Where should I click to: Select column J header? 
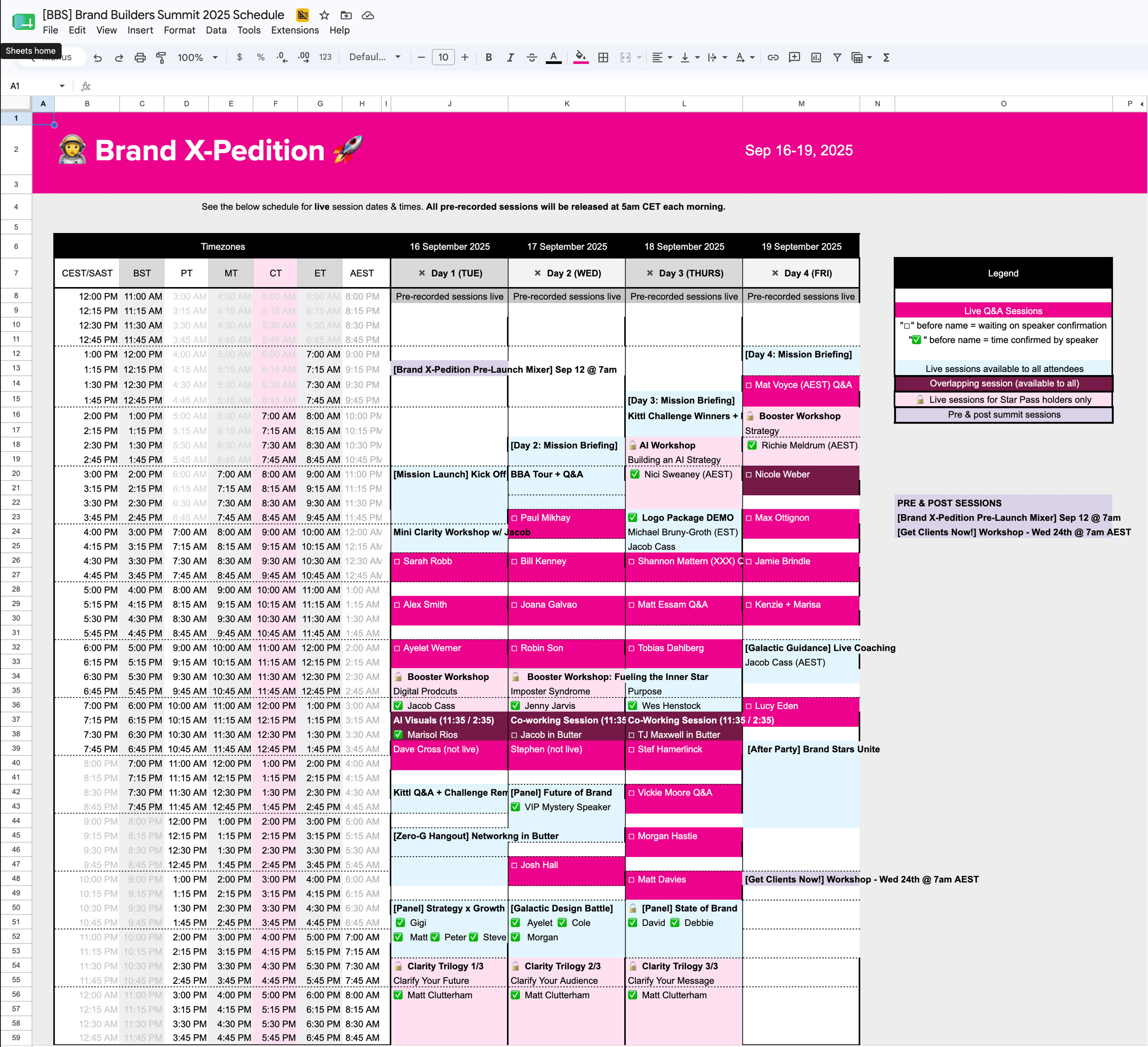coord(449,104)
